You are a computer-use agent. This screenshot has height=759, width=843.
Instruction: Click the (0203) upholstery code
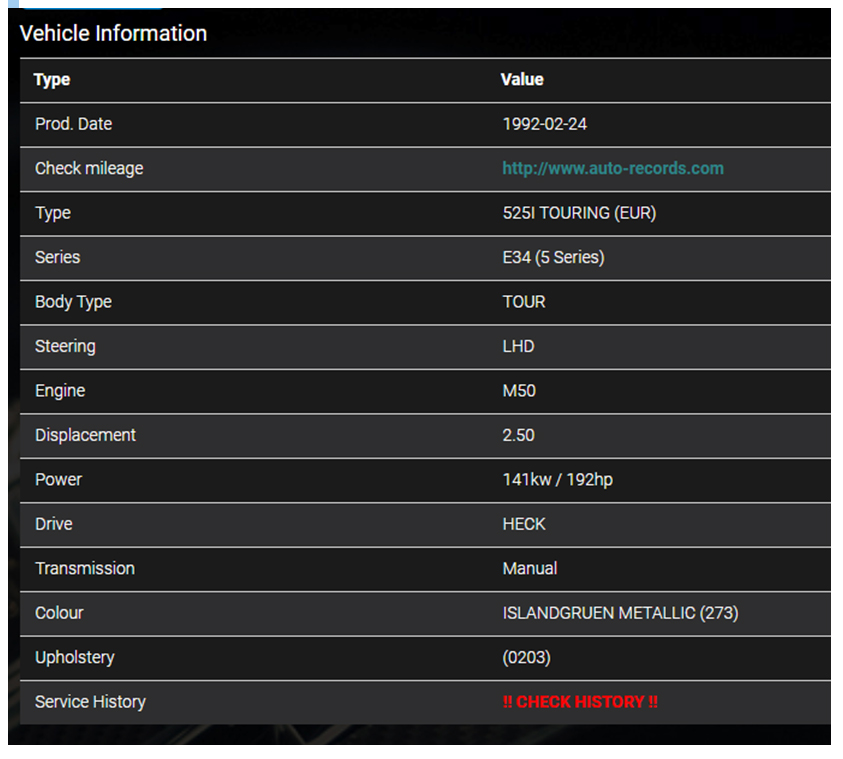(526, 657)
